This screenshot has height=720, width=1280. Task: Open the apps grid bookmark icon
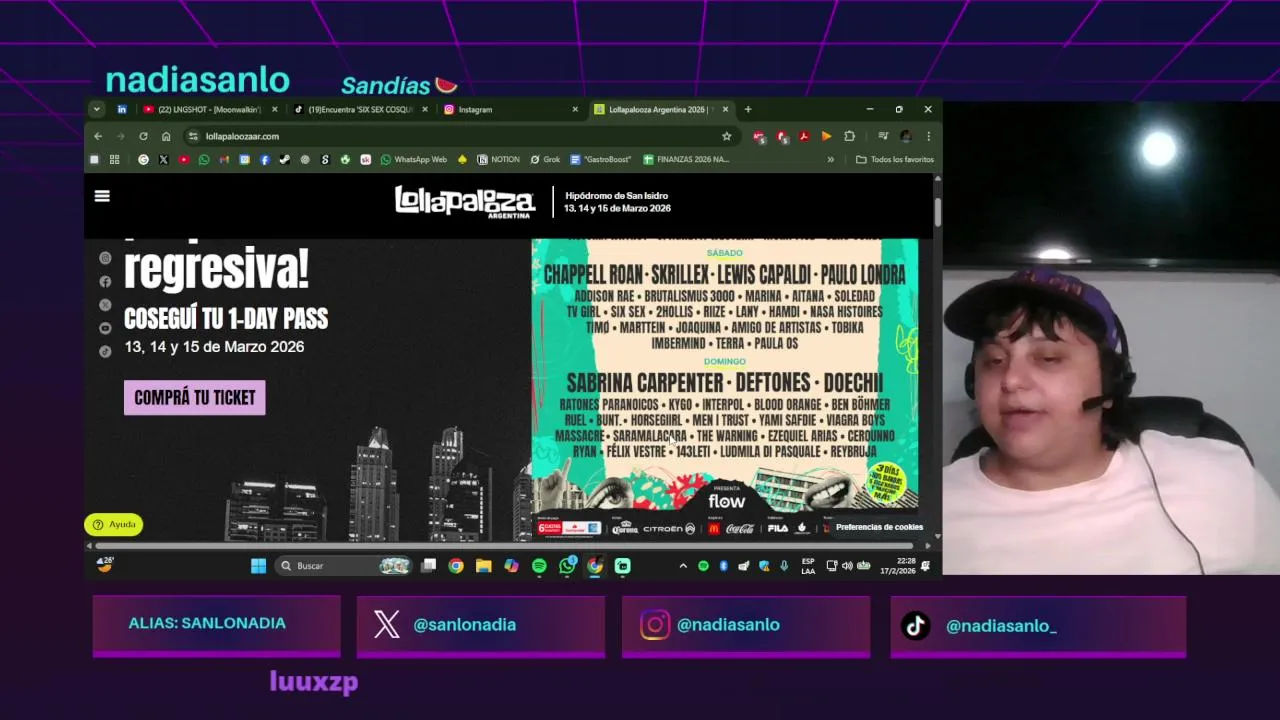pos(114,159)
